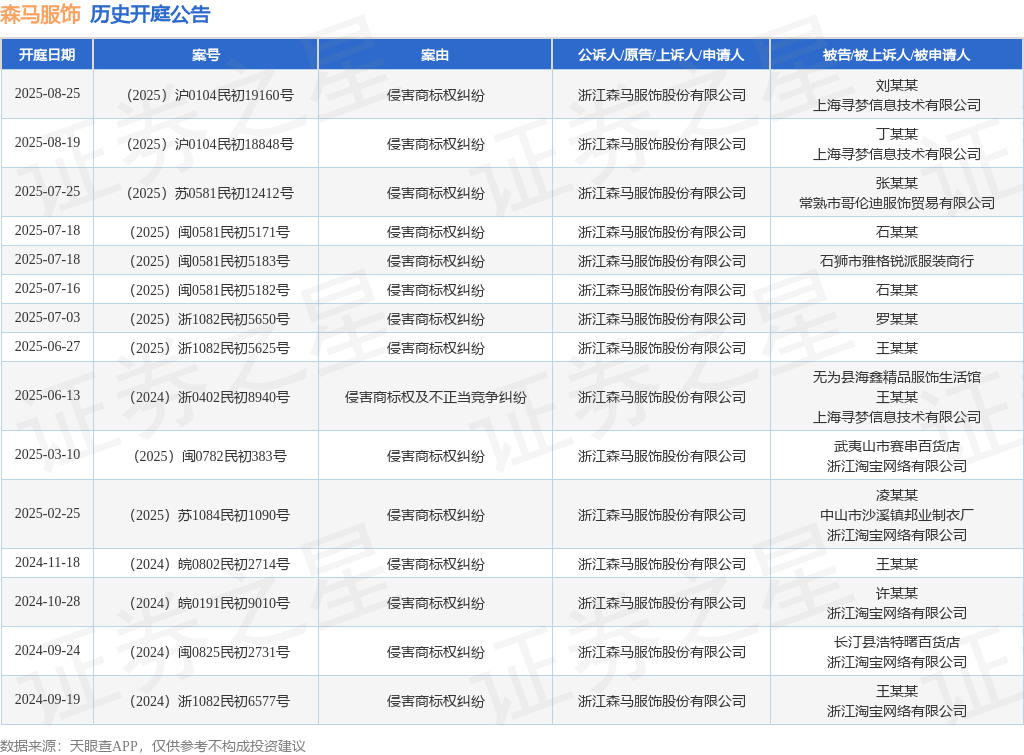This screenshot has width=1024, height=755.
Task: Click the date 2025-06-27
Action: 47,346
